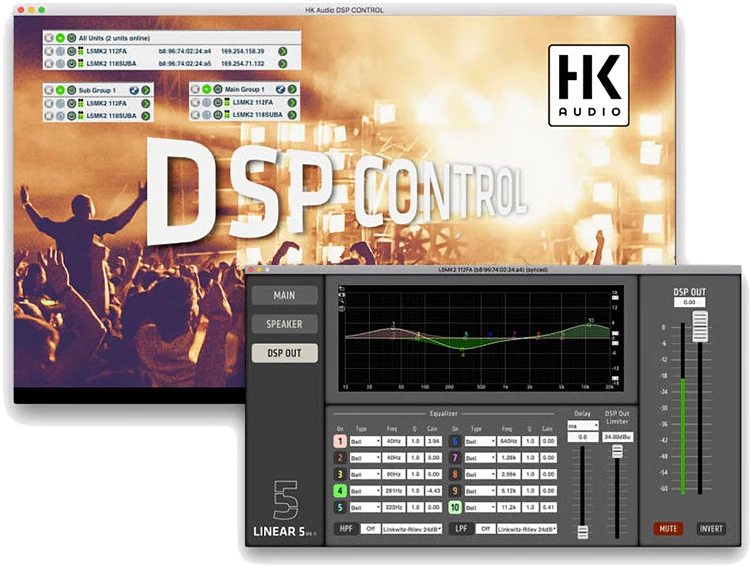This screenshot has width=750, height=566.
Task: Toggle equalizer band 2 on/off
Action: coord(340,458)
